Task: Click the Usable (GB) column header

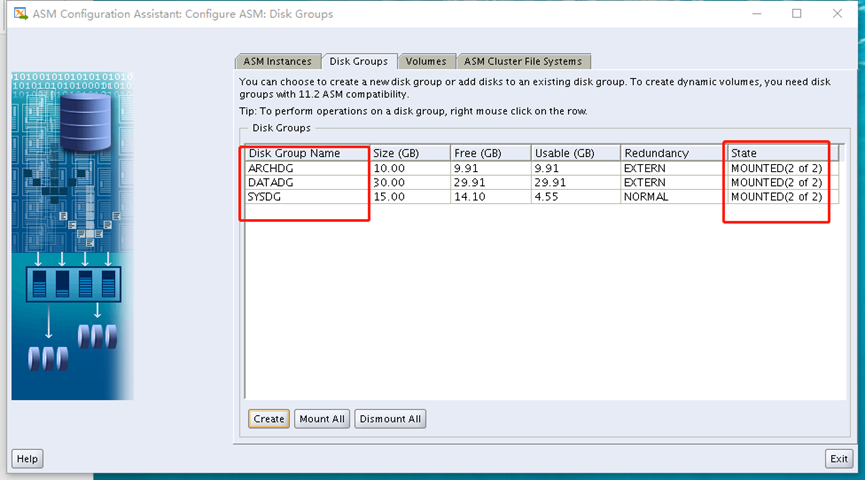Action: point(576,153)
